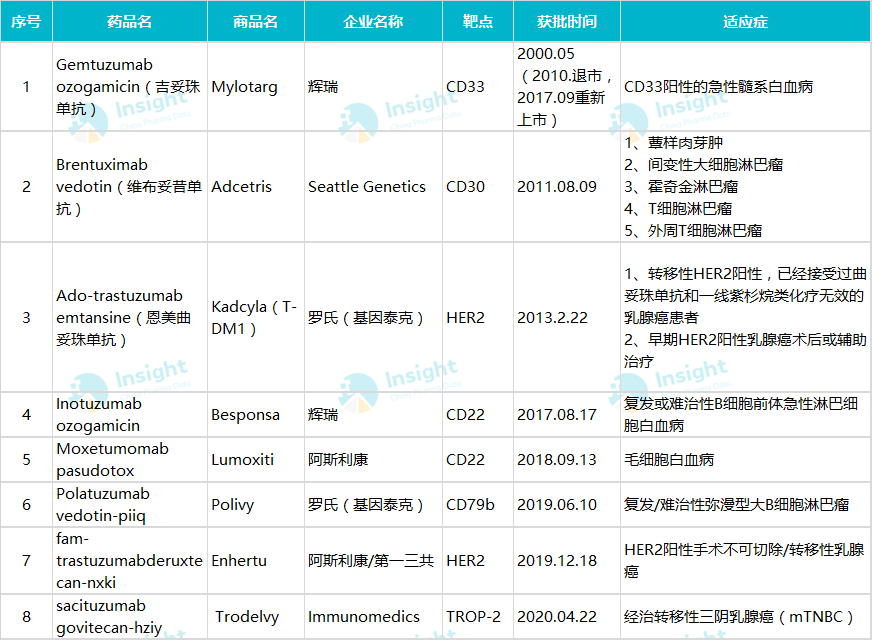The height and width of the screenshot is (640, 872).
Task: Click the Enhertu trade name cell
Action: pyautogui.click(x=256, y=560)
